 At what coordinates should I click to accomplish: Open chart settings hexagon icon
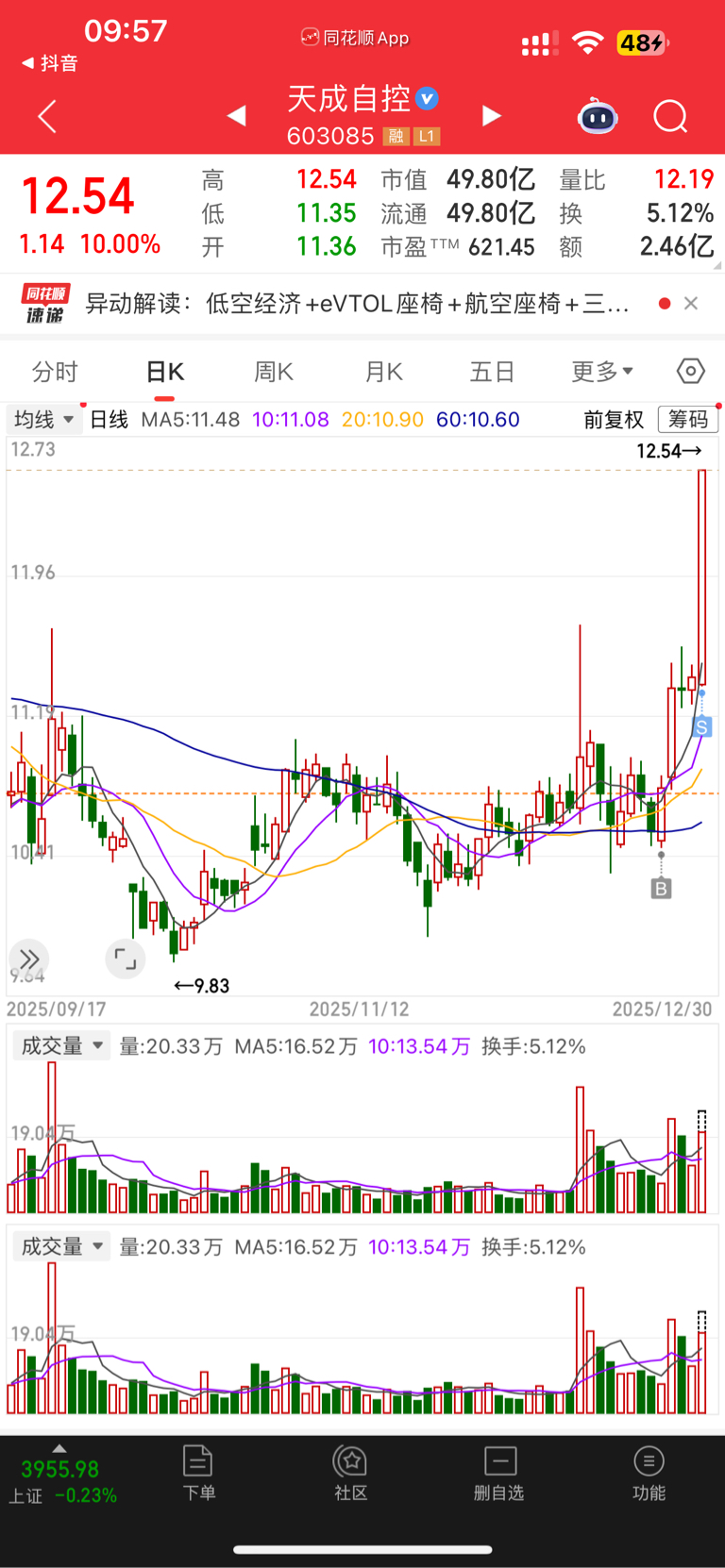(x=691, y=371)
